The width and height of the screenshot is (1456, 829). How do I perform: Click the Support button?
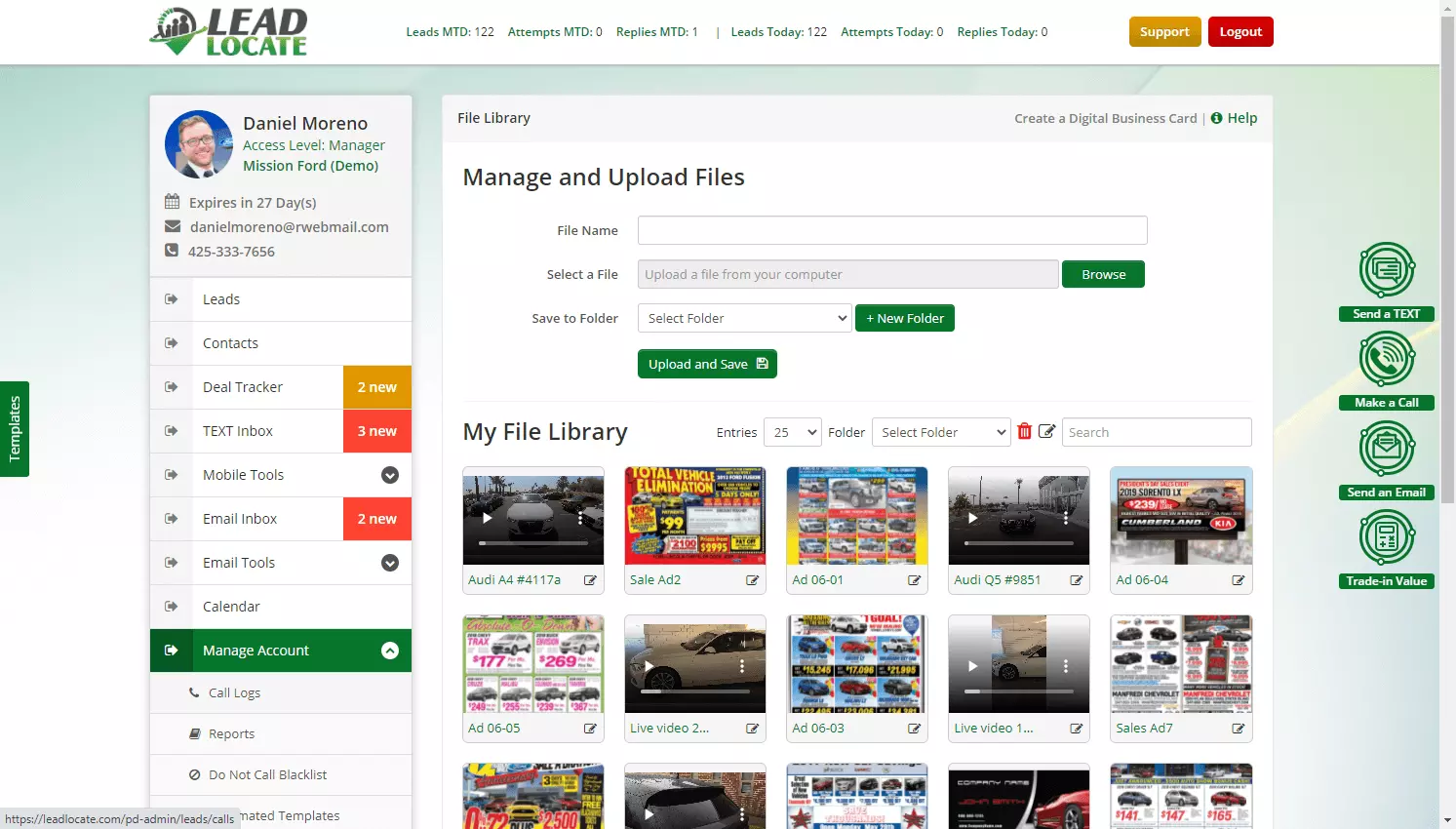click(x=1165, y=31)
